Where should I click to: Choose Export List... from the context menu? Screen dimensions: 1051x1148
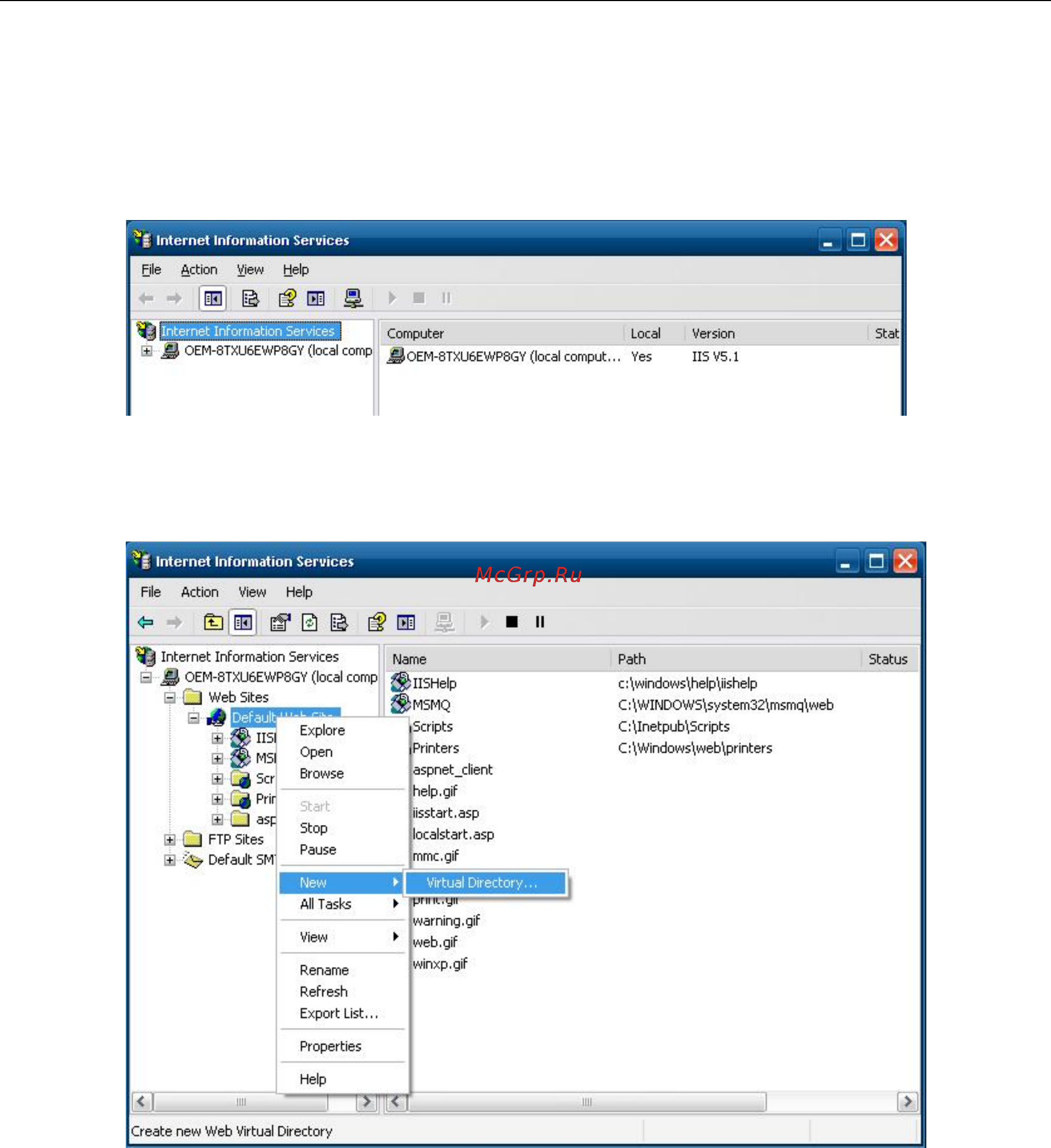click(339, 1013)
